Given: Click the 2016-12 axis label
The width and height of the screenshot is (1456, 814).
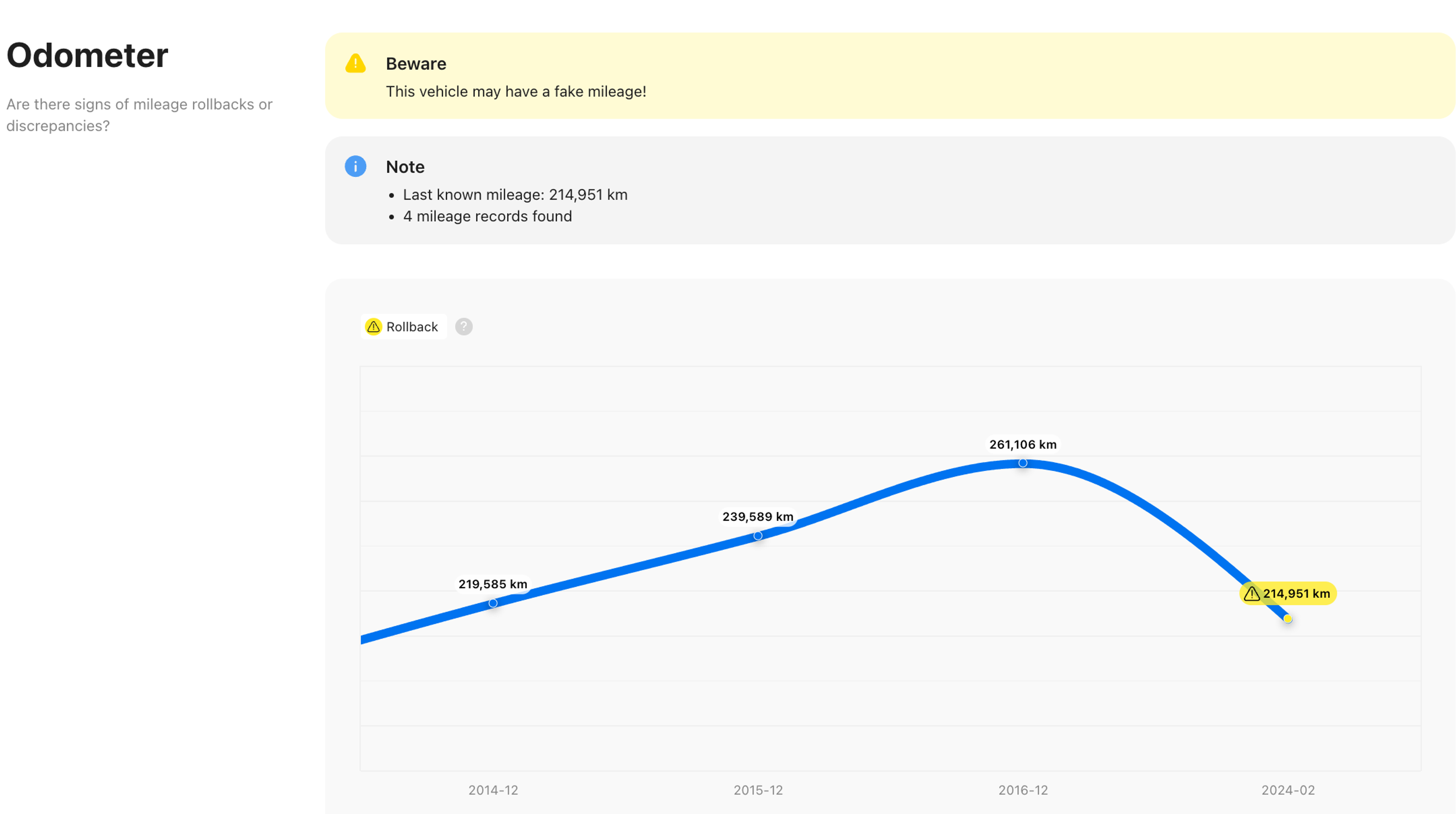Looking at the screenshot, I should pos(1023,790).
